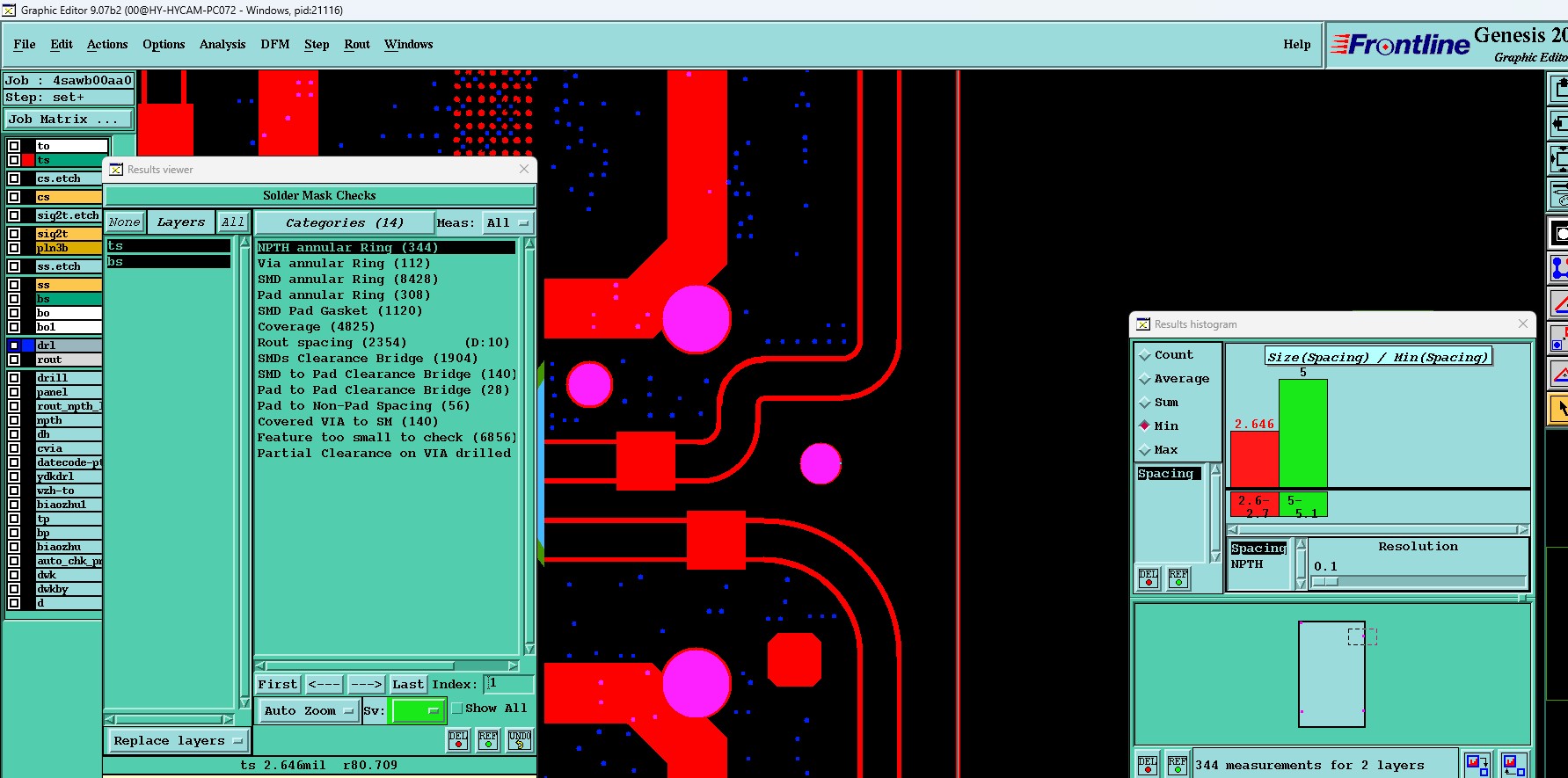Open File menu

click(25, 44)
